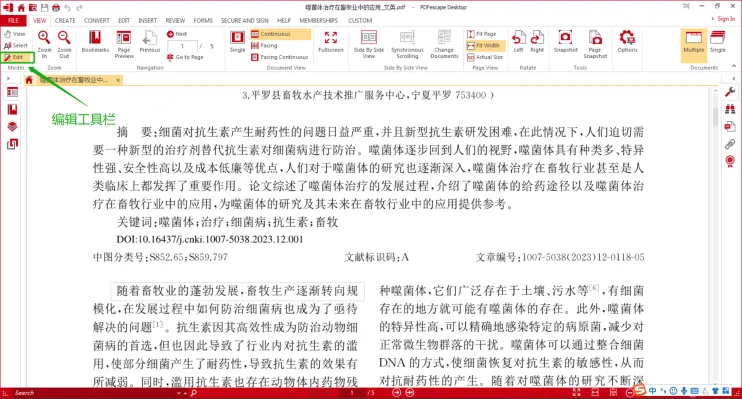The image size is (742, 399).
Task: Open the Search options dropdown arrow
Action: coord(179,393)
